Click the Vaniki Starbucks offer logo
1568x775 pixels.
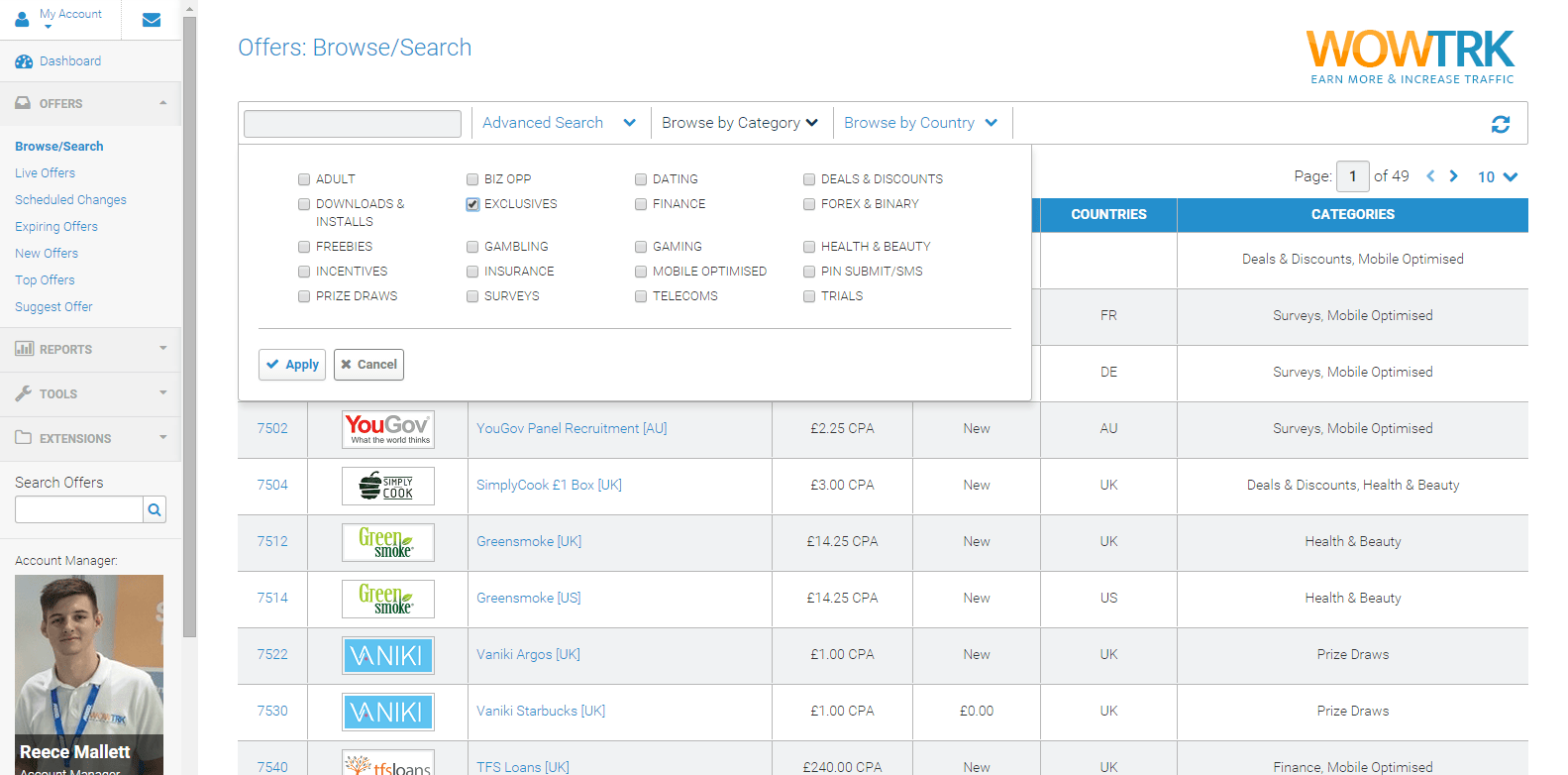pyautogui.click(x=388, y=712)
